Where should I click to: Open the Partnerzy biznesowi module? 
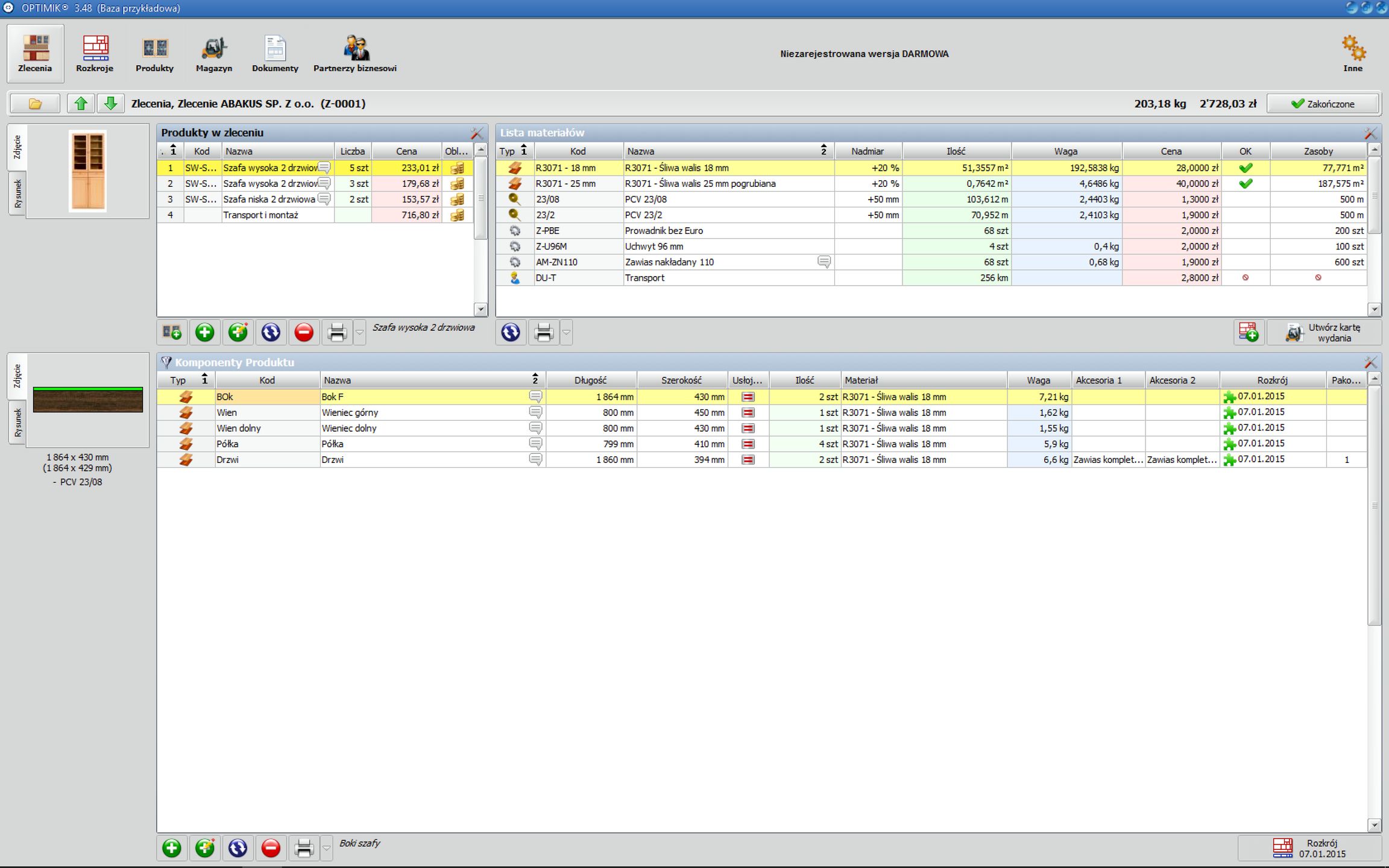(354, 53)
